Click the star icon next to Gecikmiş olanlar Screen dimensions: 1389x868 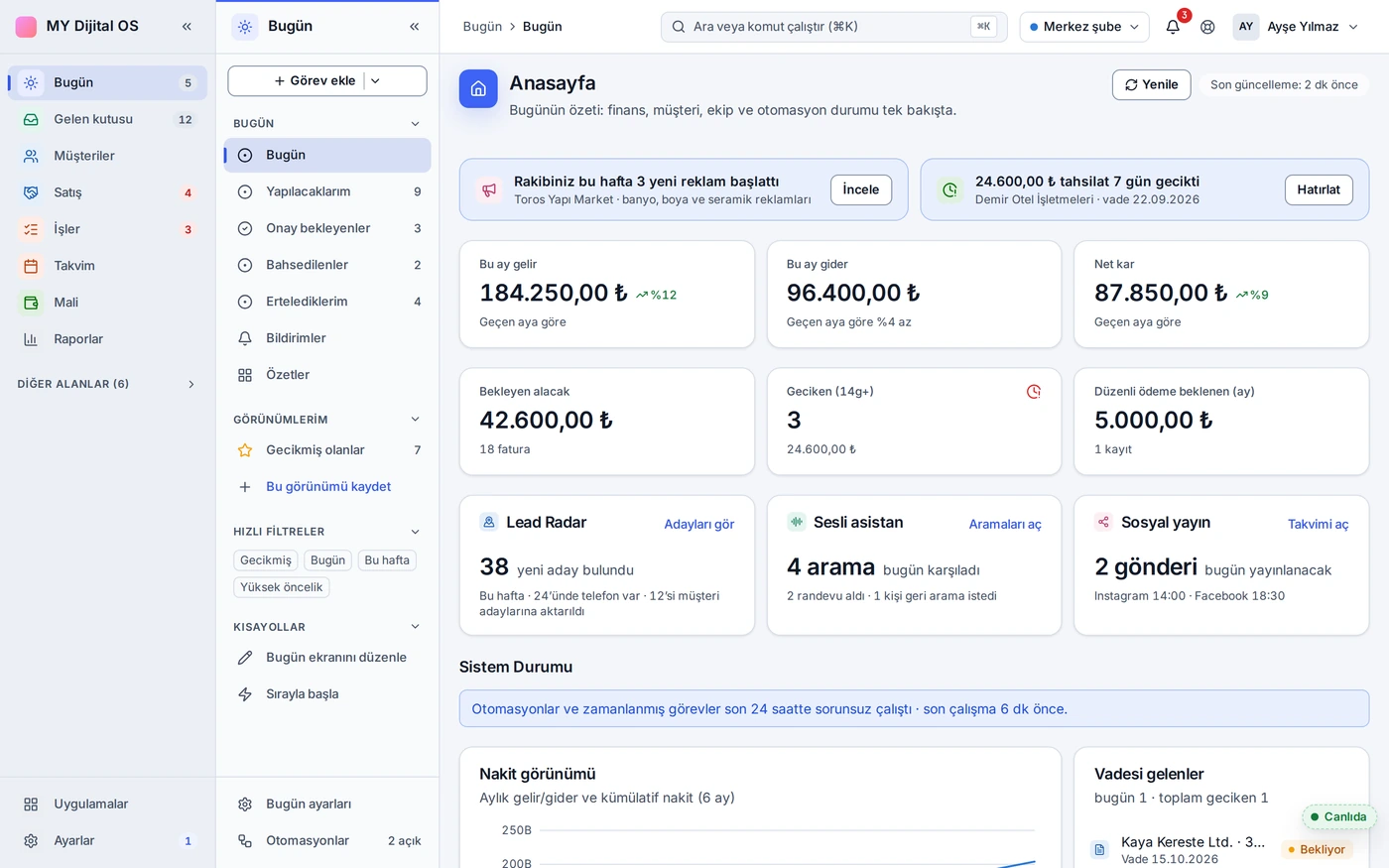point(245,450)
